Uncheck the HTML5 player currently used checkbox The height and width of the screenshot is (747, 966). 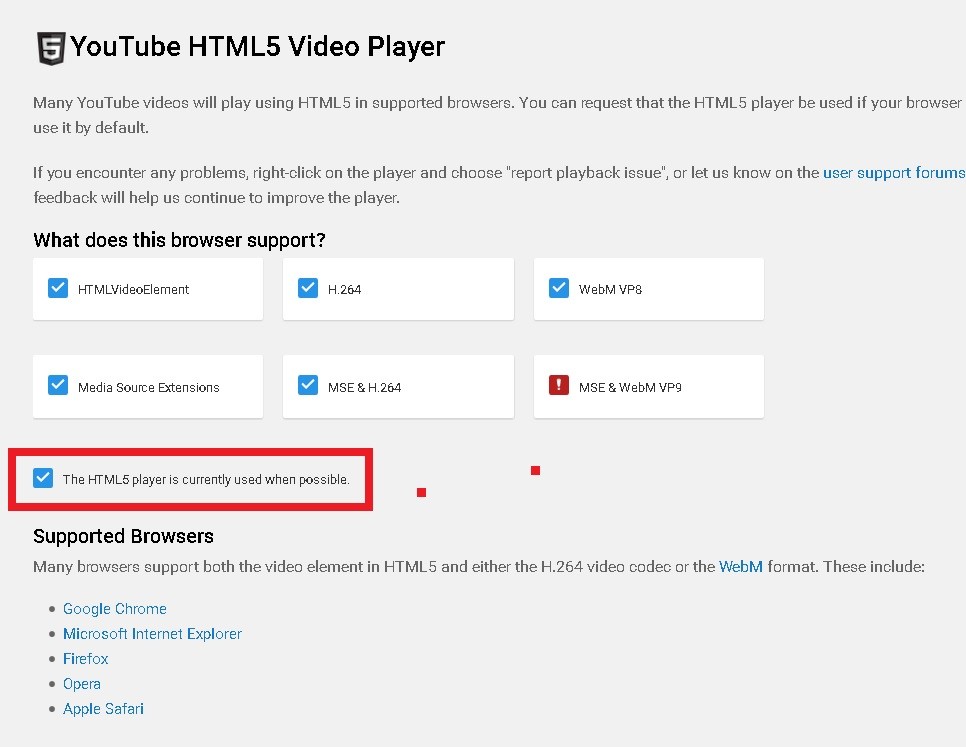[43, 477]
